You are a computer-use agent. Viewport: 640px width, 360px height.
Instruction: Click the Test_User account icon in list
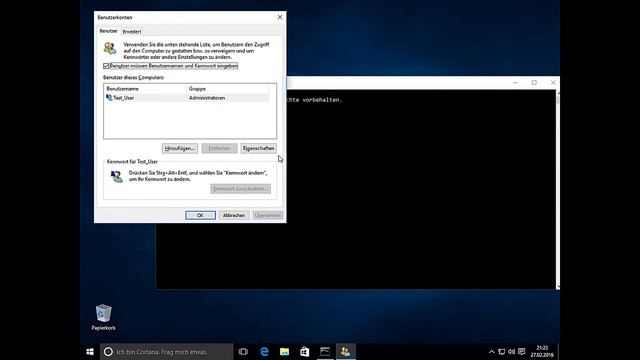(x=109, y=98)
